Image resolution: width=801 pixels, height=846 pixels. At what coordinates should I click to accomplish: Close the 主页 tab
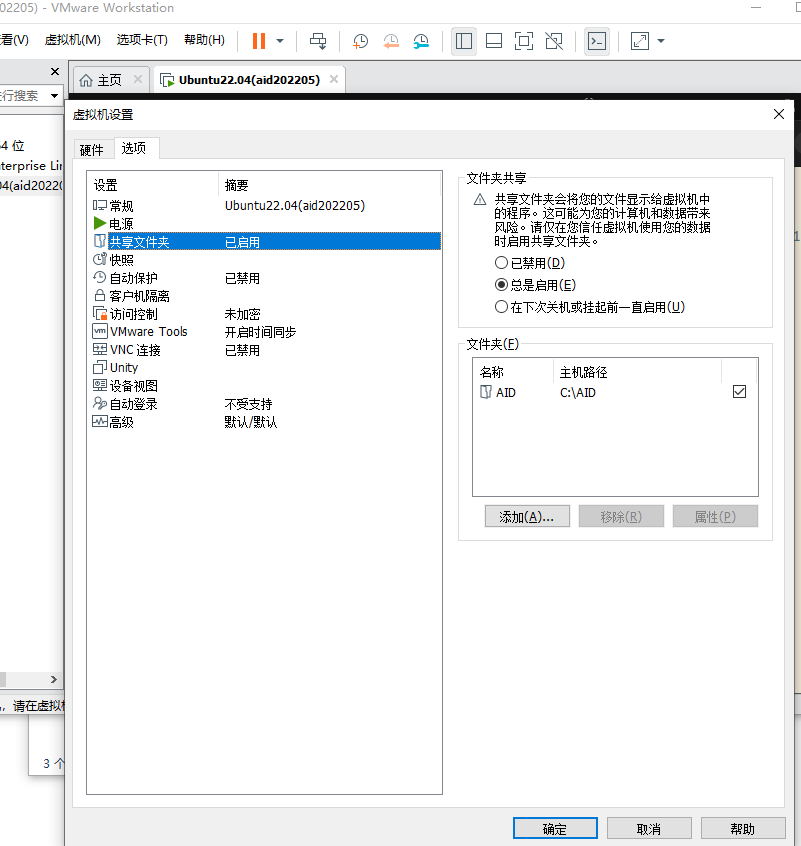click(138, 79)
